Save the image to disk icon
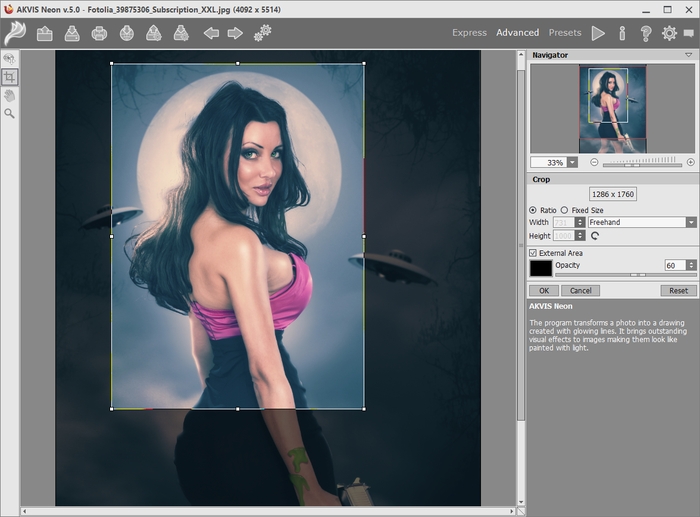The height and width of the screenshot is (517, 700). pyautogui.click(x=72, y=33)
